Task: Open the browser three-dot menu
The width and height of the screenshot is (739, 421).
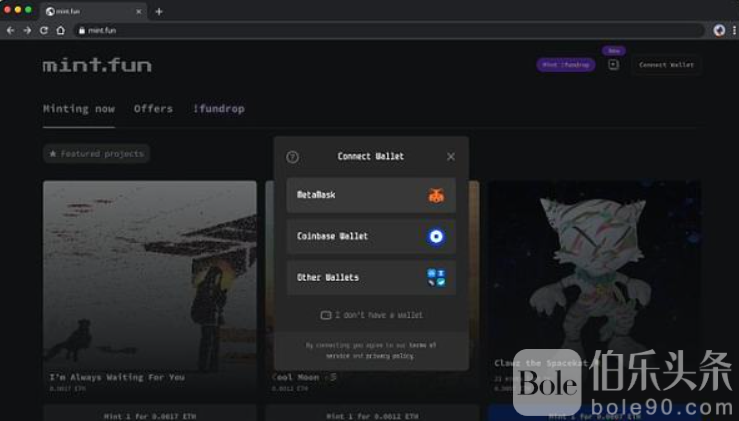Action: 734,30
